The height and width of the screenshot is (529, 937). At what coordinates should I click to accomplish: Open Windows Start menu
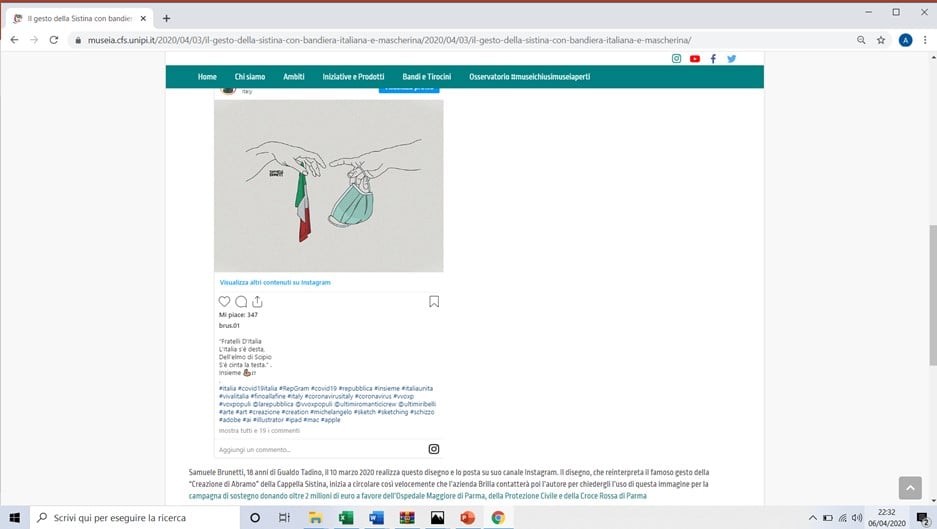coord(14,518)
